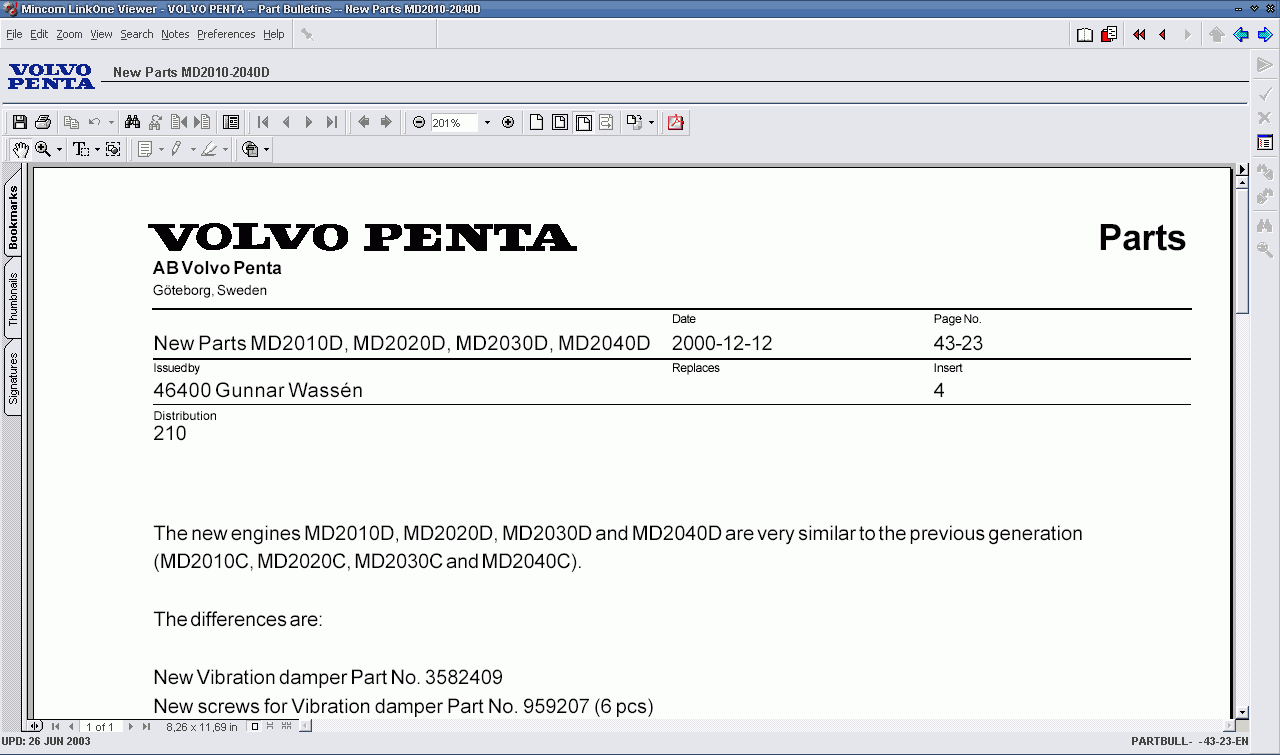This screenshot has width=1280, height=755.
Task: Save the document
Action: tap(19, 121)
